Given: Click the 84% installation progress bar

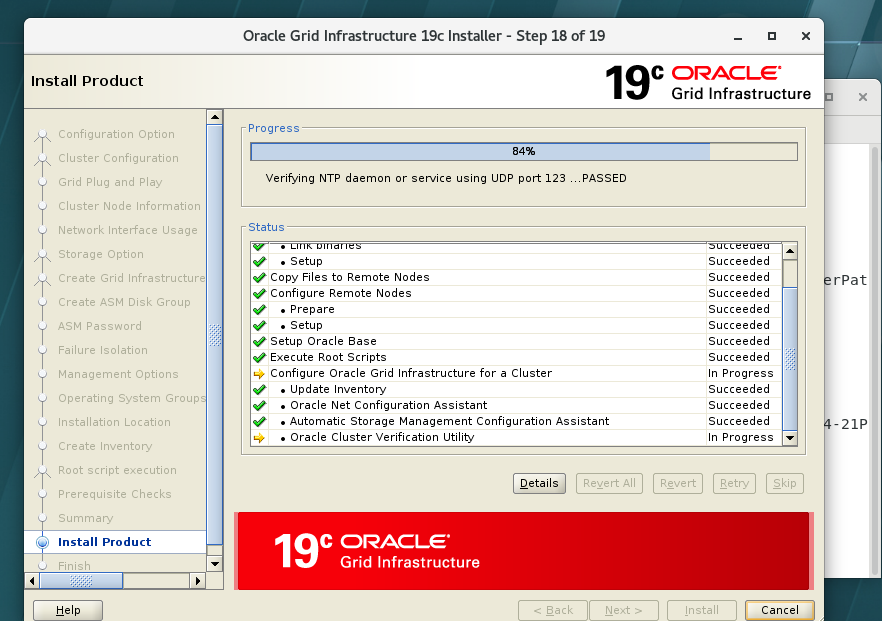Looking at the screenshot, I should (x=524, y=151).
